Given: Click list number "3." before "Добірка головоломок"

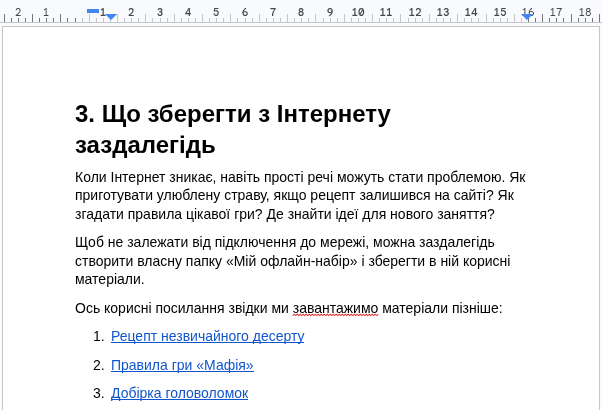Looking at the screenshot, I should (98, 393).
